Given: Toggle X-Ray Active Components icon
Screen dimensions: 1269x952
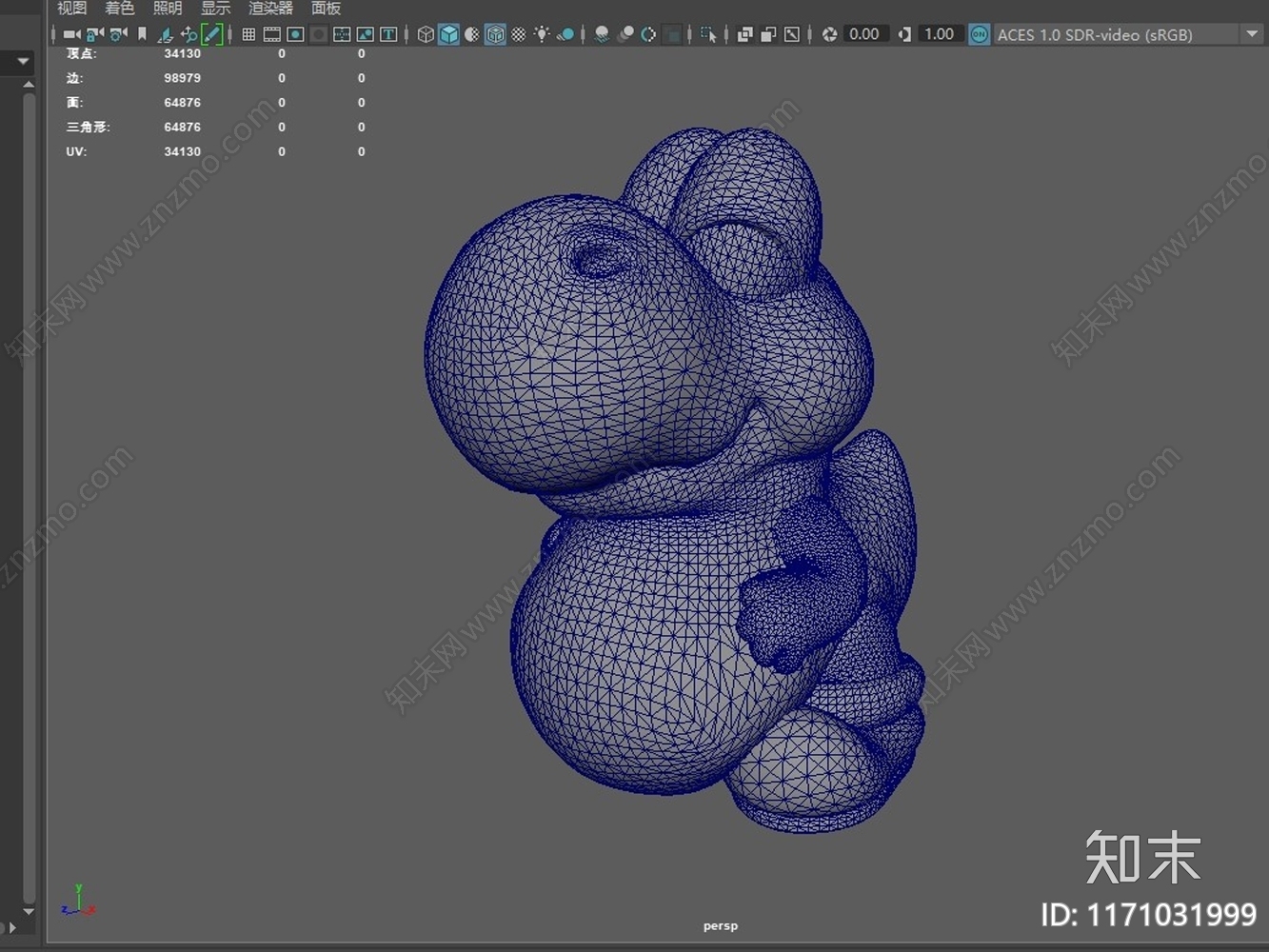Looking at the screenshot, I should tap(768, 34).
